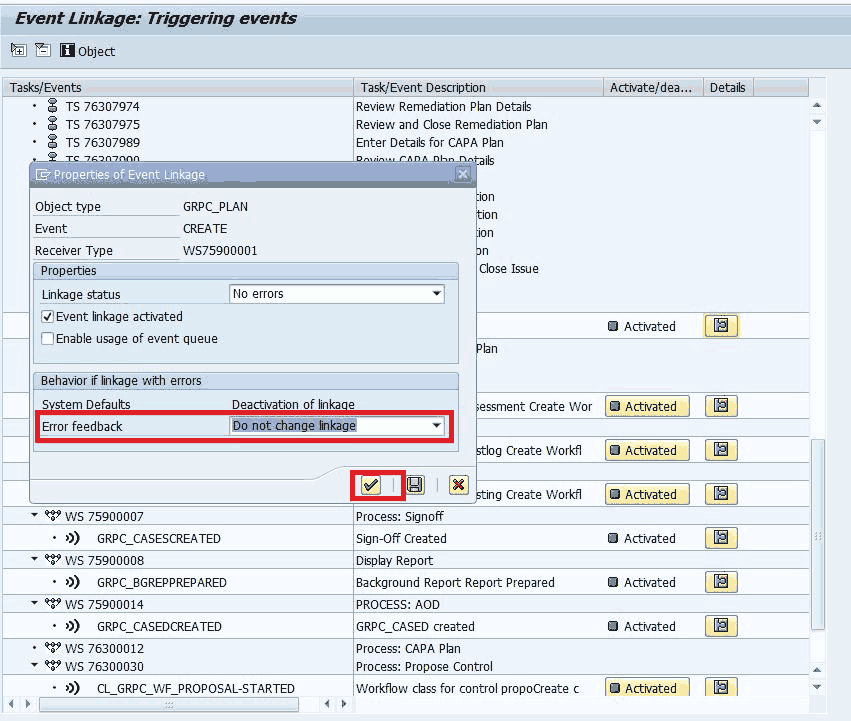Viewport: 851px width, 721px height.
Task: Click the Tasks/Events column header
Action: tap(178, 87)
